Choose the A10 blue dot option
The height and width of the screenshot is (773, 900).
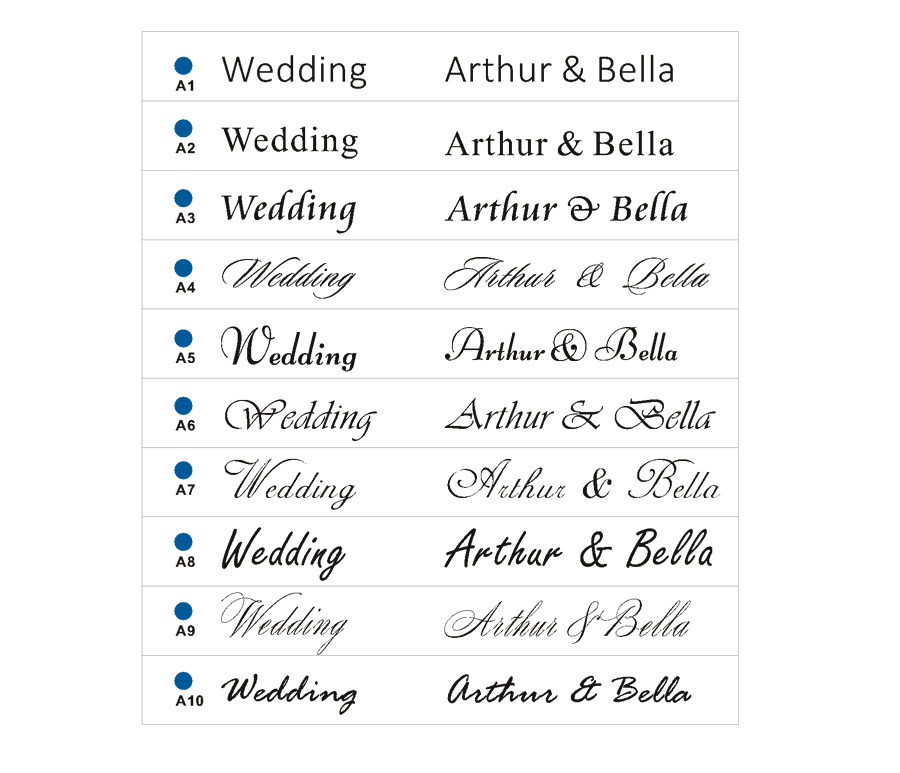click(183, 681)
